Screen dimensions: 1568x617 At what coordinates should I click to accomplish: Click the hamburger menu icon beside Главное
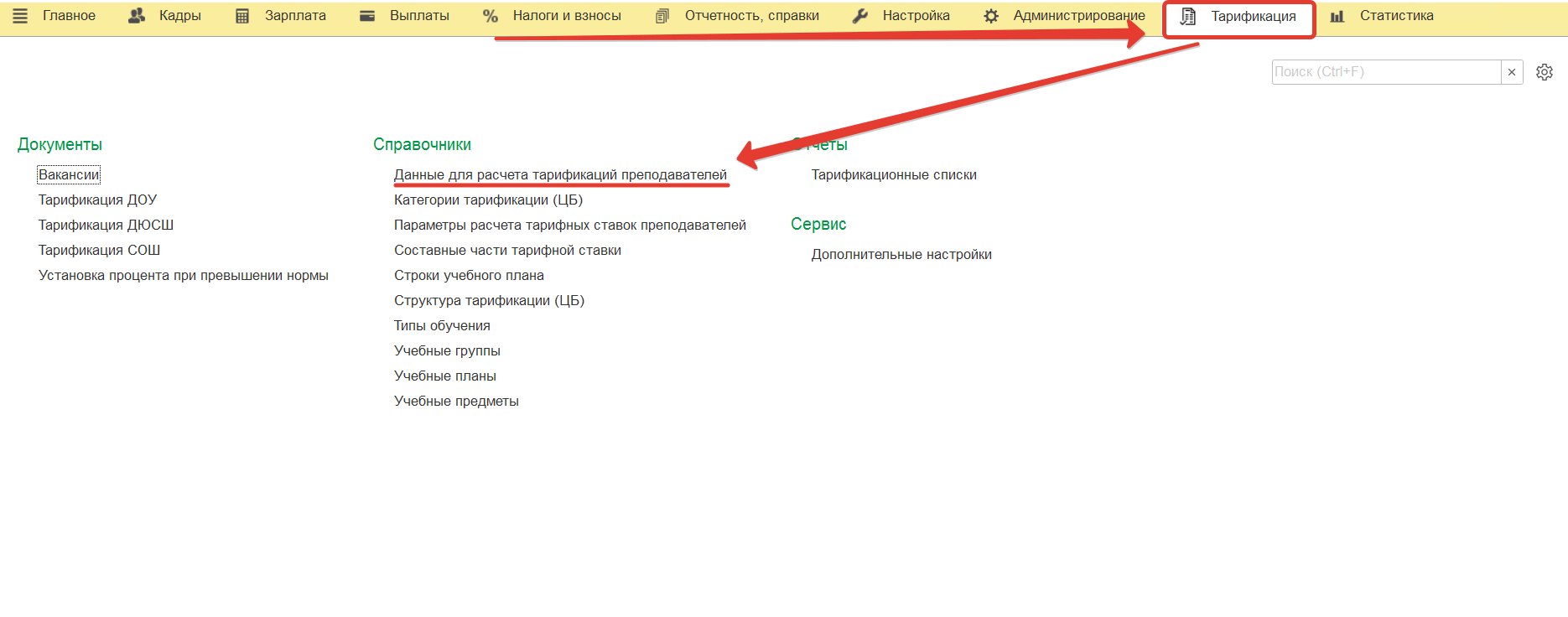click(x=20, y=16)
